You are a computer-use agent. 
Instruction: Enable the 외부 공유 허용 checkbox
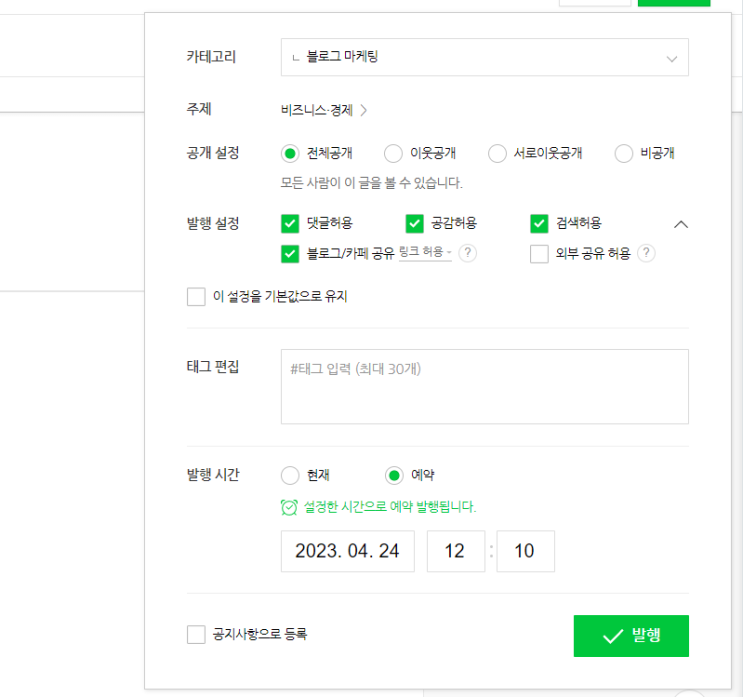pos(539,254)
